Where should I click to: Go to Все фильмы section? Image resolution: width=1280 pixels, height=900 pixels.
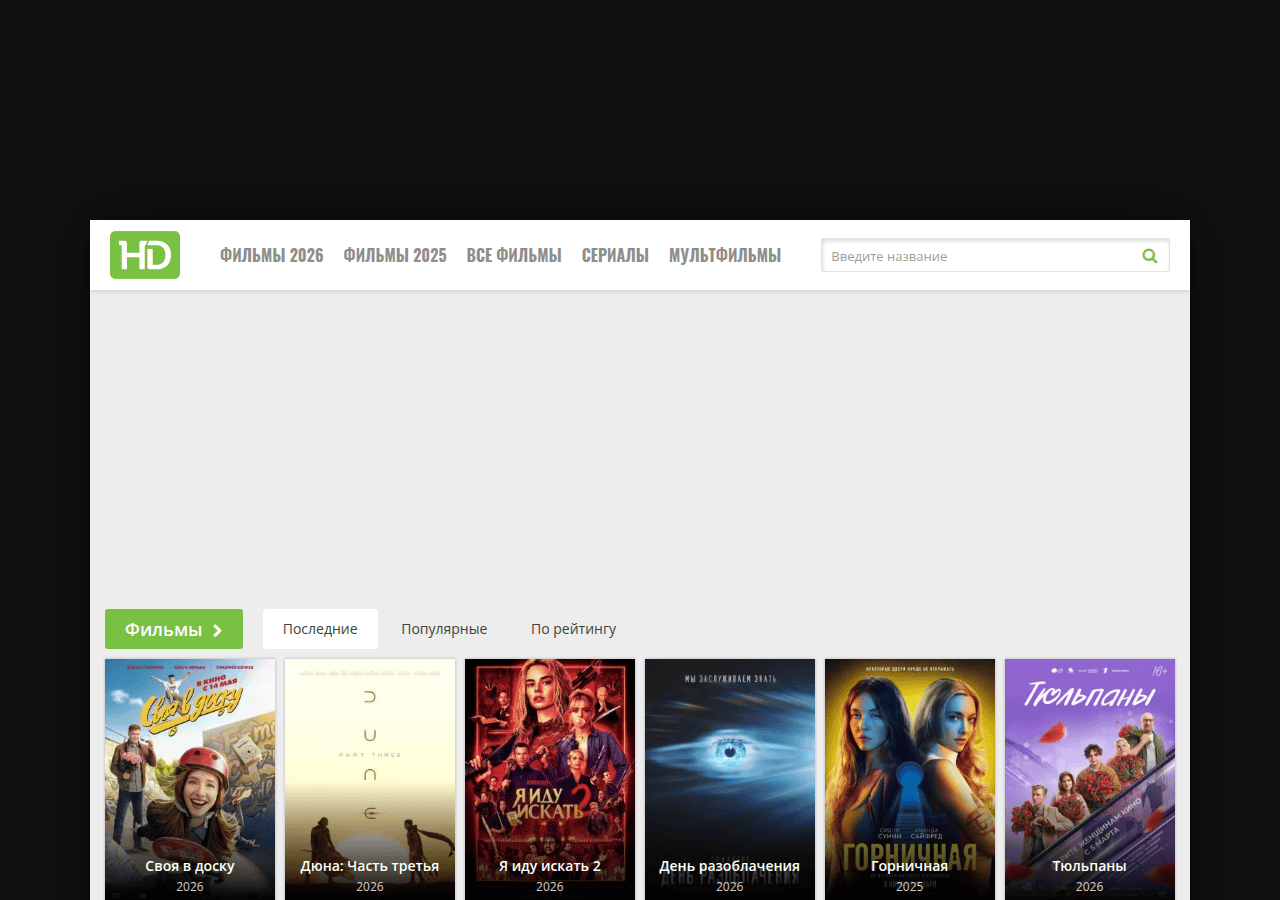point(514,255)
